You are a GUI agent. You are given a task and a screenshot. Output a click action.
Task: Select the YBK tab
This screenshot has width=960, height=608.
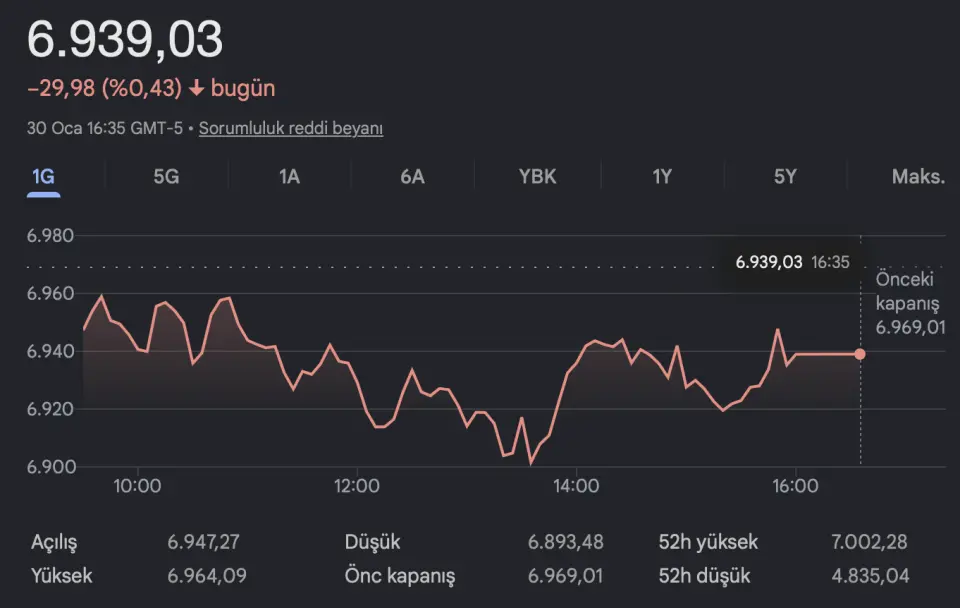click(x=537, y=177)
